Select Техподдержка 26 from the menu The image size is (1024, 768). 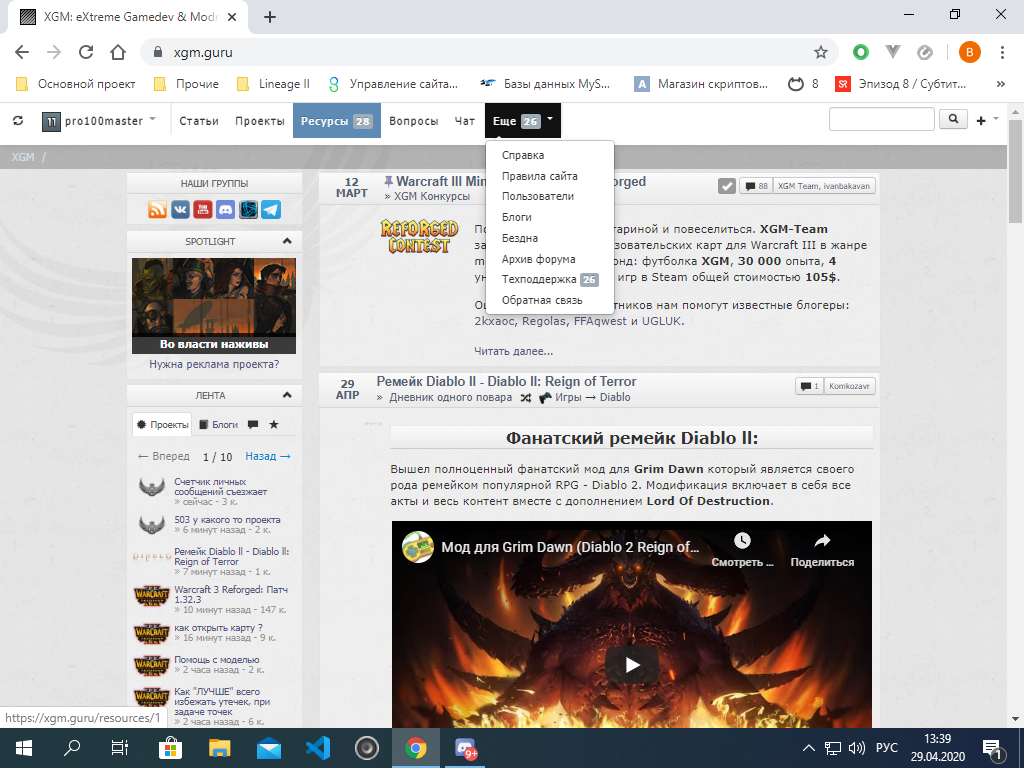tap(550, 280)
